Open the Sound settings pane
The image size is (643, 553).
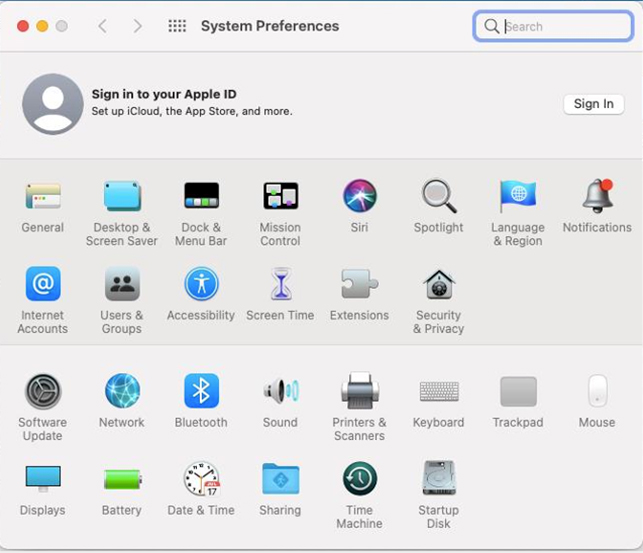(x=280, y=391)
